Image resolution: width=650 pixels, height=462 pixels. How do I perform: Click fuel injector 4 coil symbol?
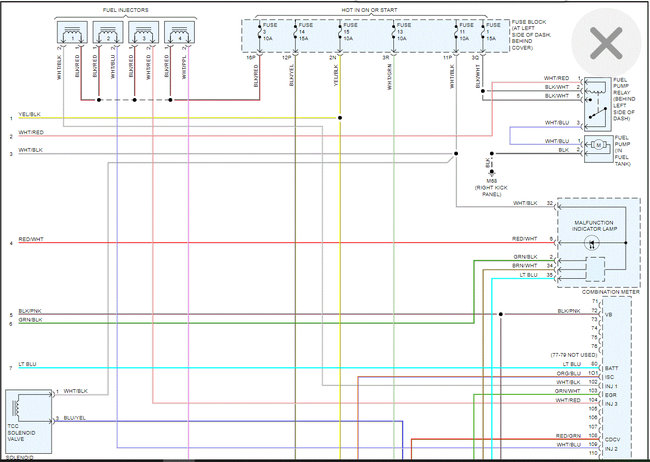(x=180, y=32)
